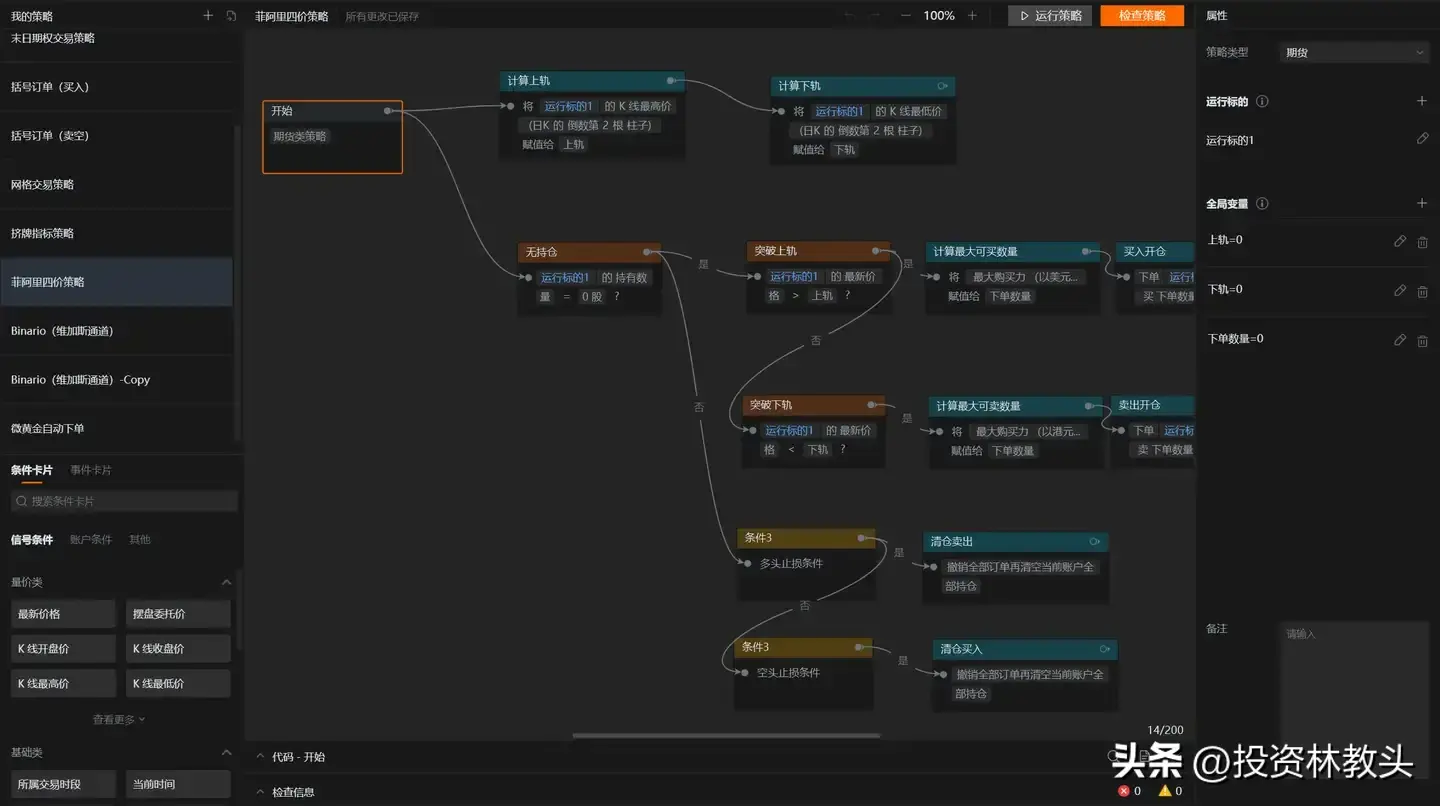Click the canvas horizontal scrollbar
The image size is (1440, 806).
click(726, 736)
